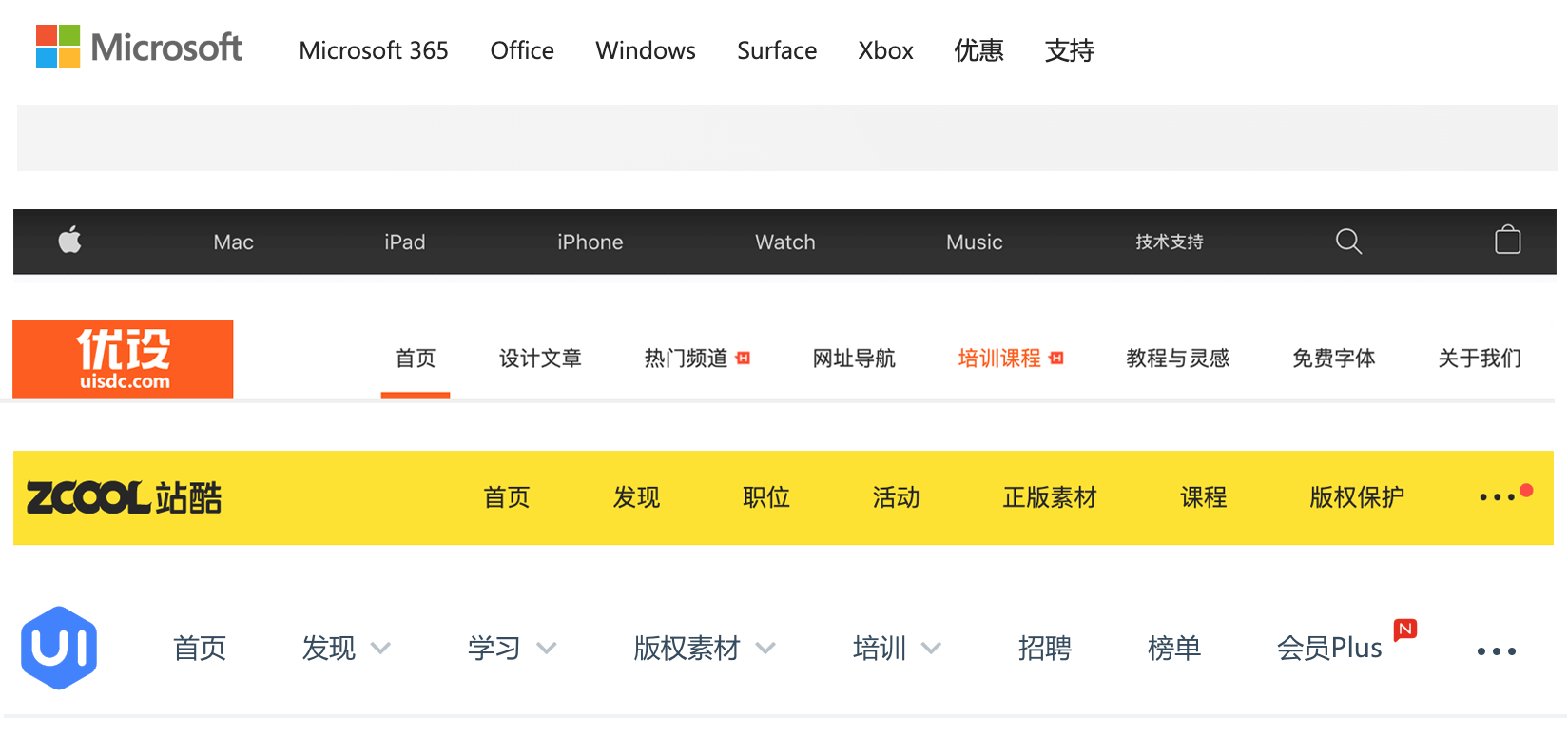Click the Apple logo icon
This screenshot has width=1568, height=737.
tap(70, 241)
